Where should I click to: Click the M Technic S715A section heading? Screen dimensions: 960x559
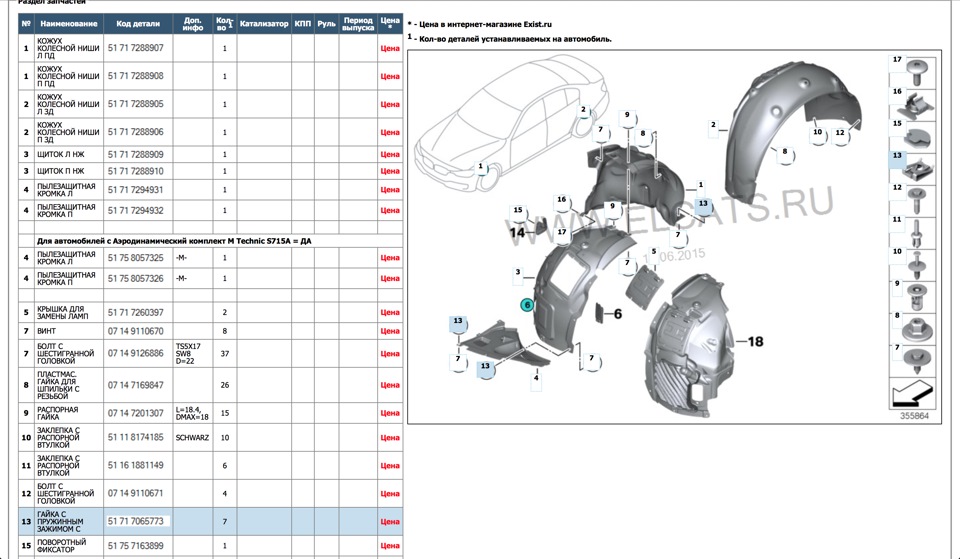point(174,241)
